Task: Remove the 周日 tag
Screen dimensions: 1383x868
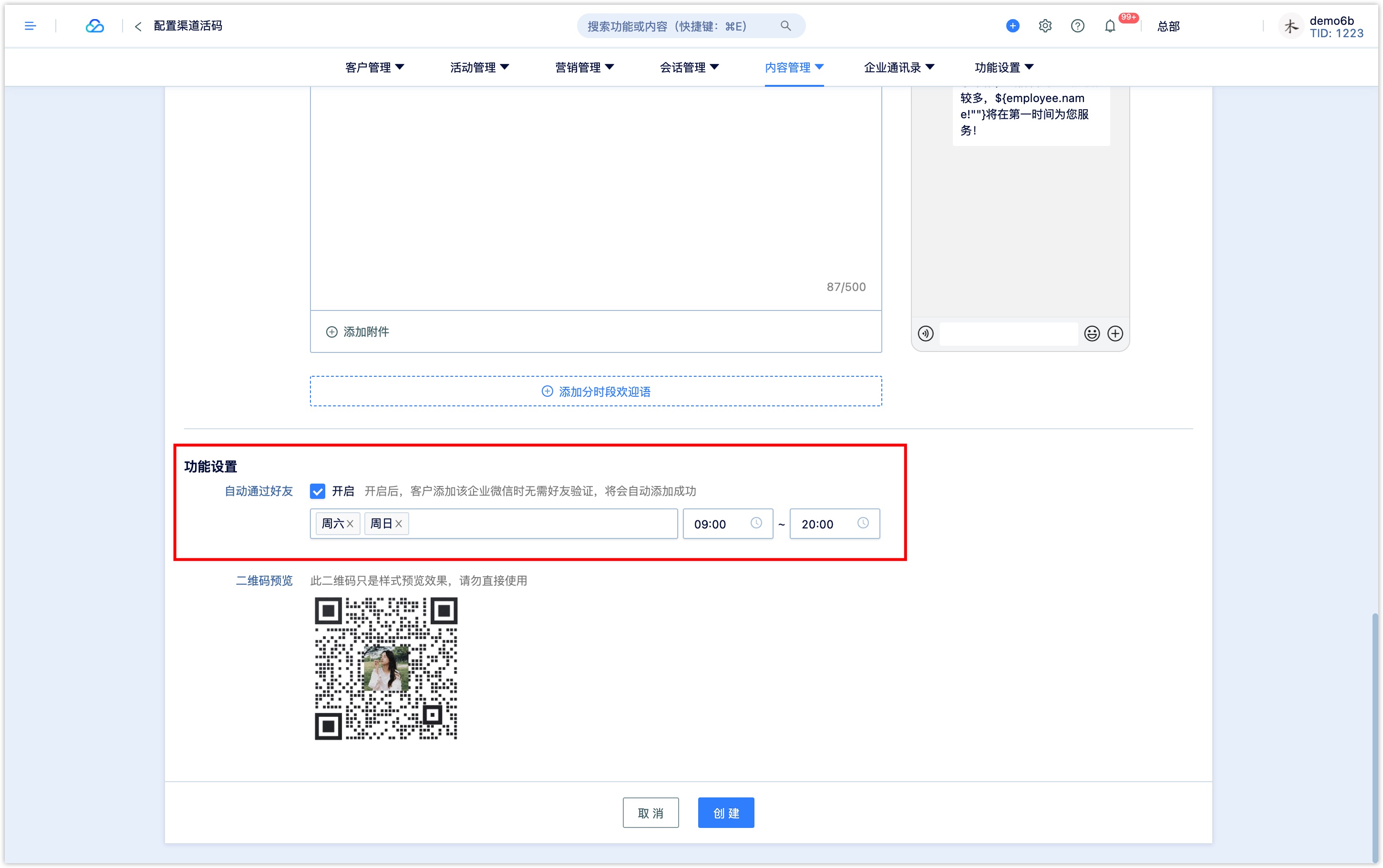Action: (x=398, y=524)
